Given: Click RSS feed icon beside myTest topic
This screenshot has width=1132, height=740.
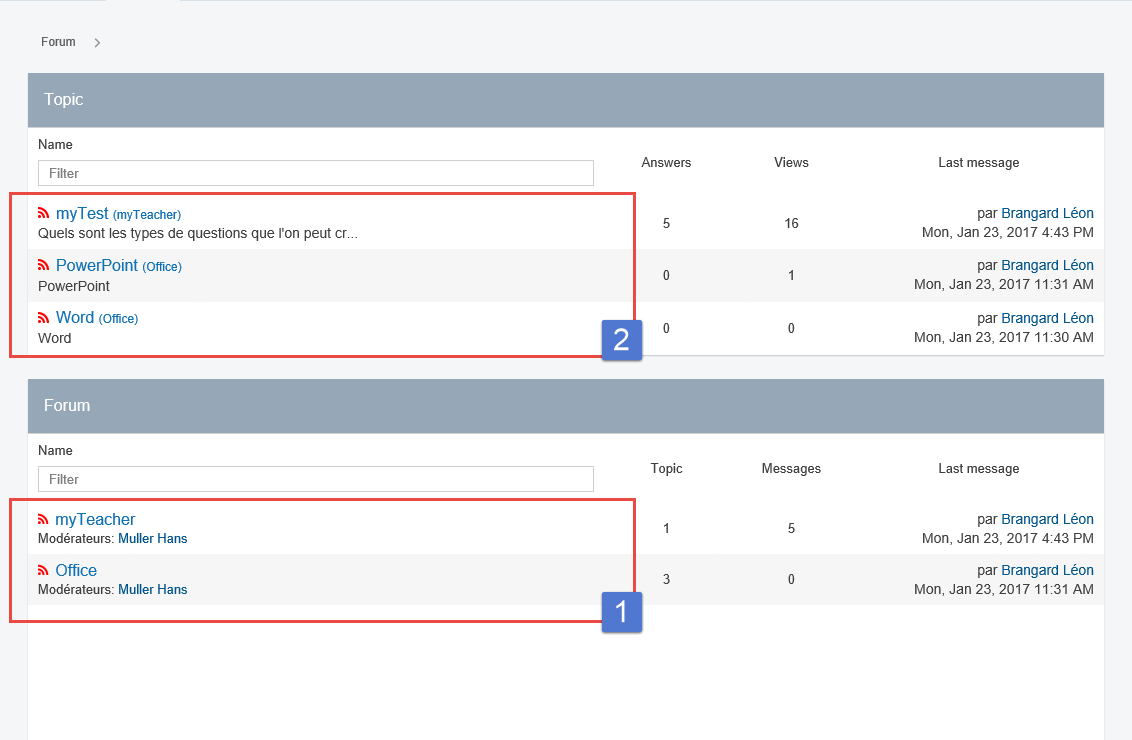Looking at the screenshot, I should 43,213.
